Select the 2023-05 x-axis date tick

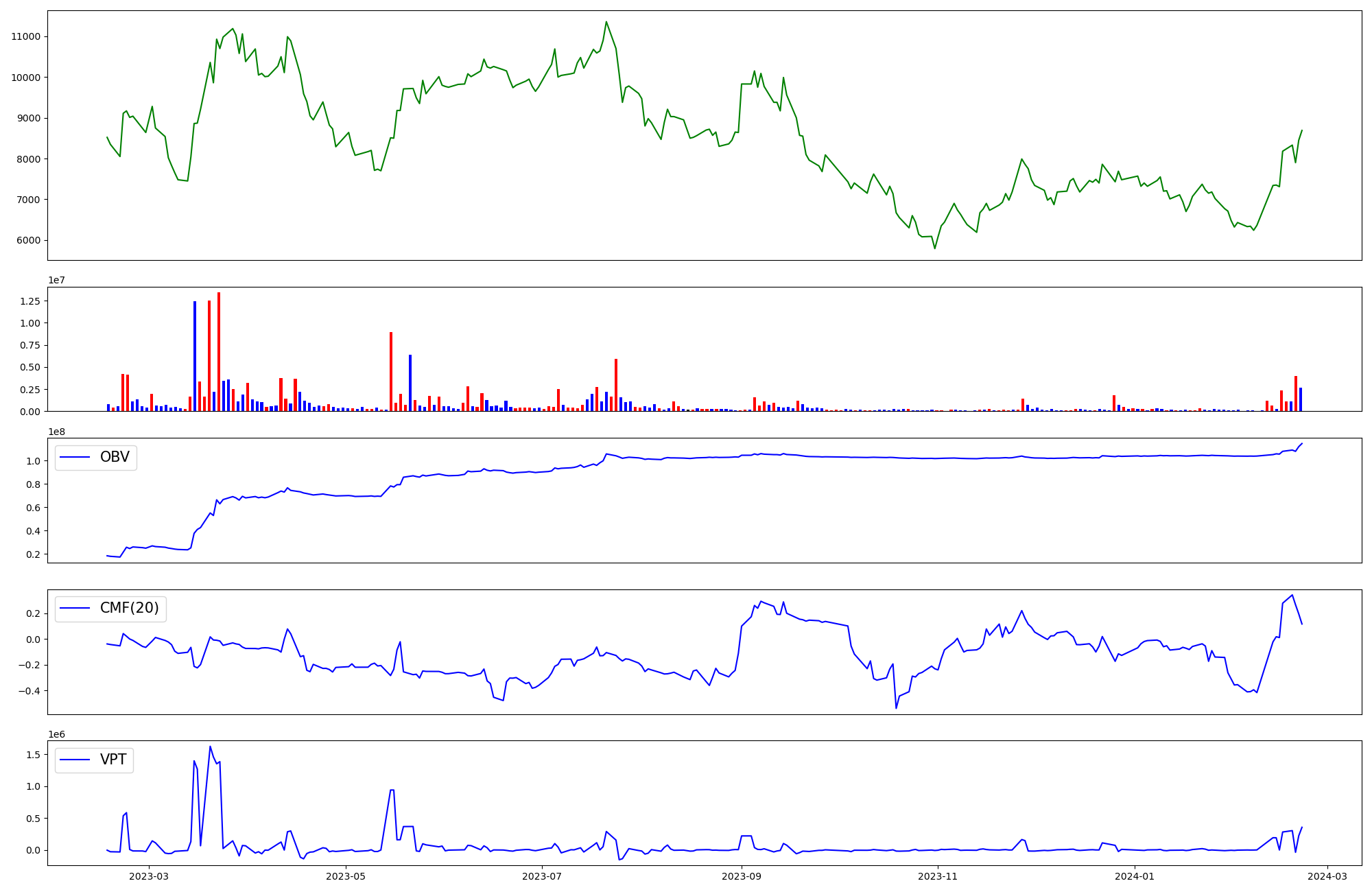click(x=346, y=876)
